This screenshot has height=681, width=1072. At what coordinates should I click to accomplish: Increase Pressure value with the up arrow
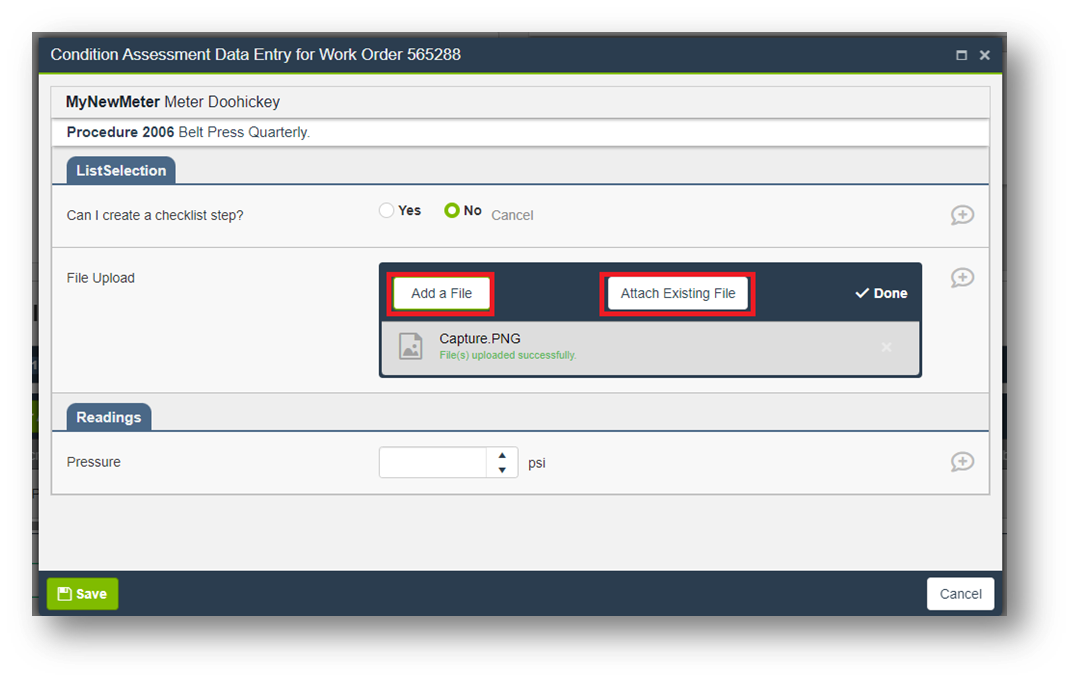[502, 455]
